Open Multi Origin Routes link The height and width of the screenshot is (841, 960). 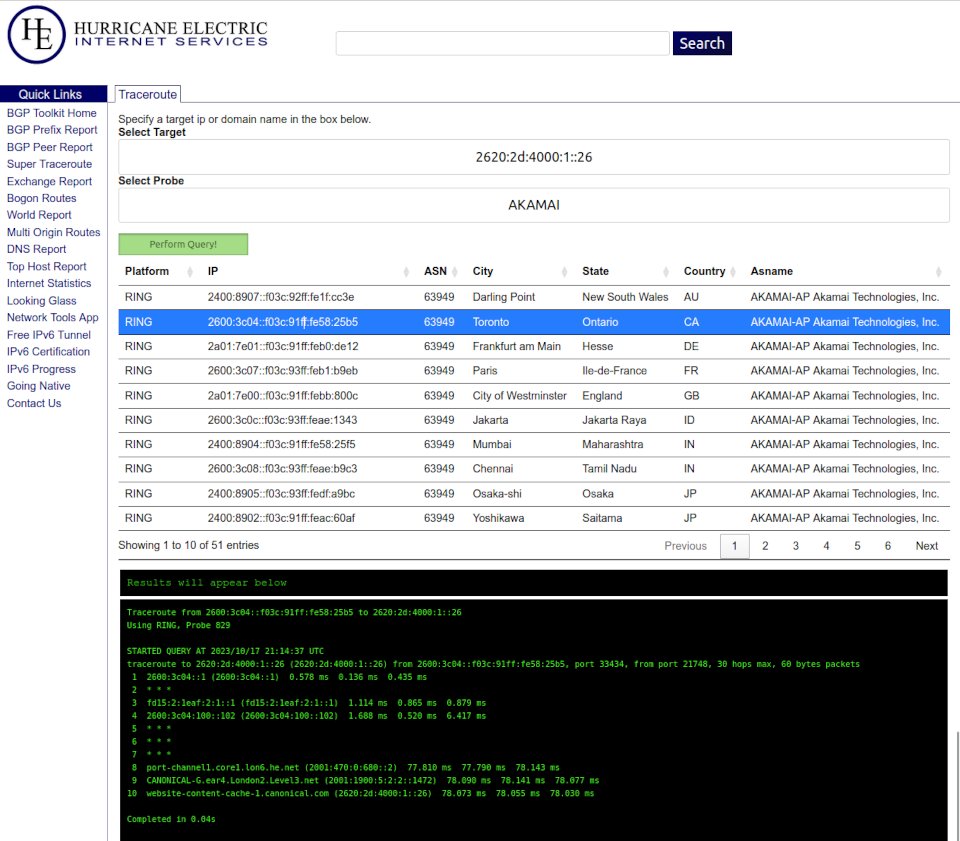[x=53, y=233]
